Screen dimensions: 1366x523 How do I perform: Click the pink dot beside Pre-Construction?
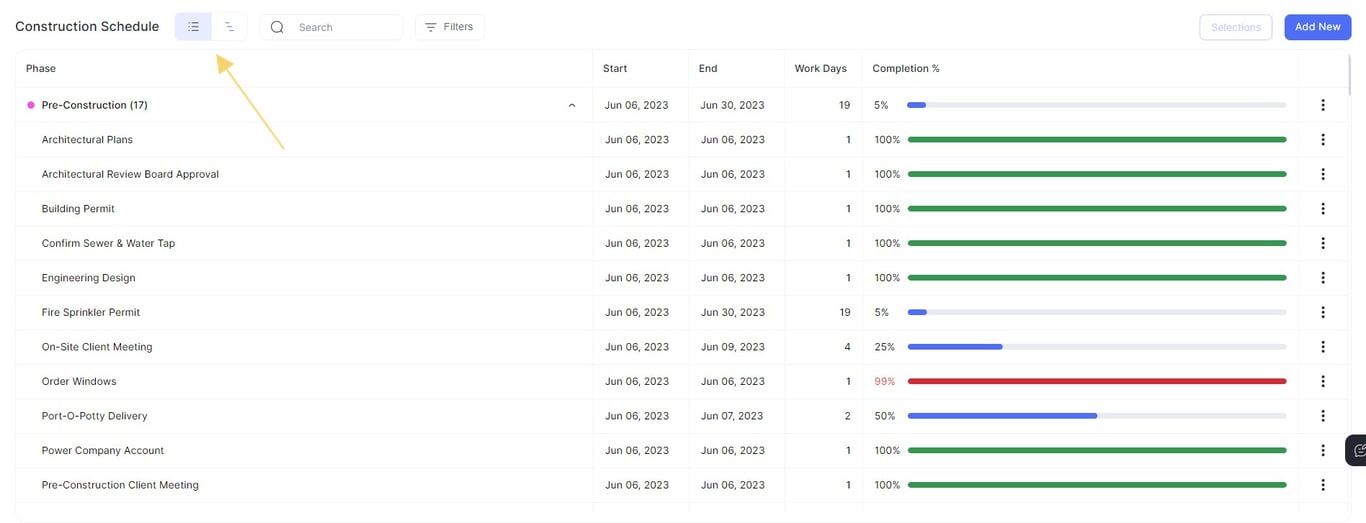pos(30,105)
